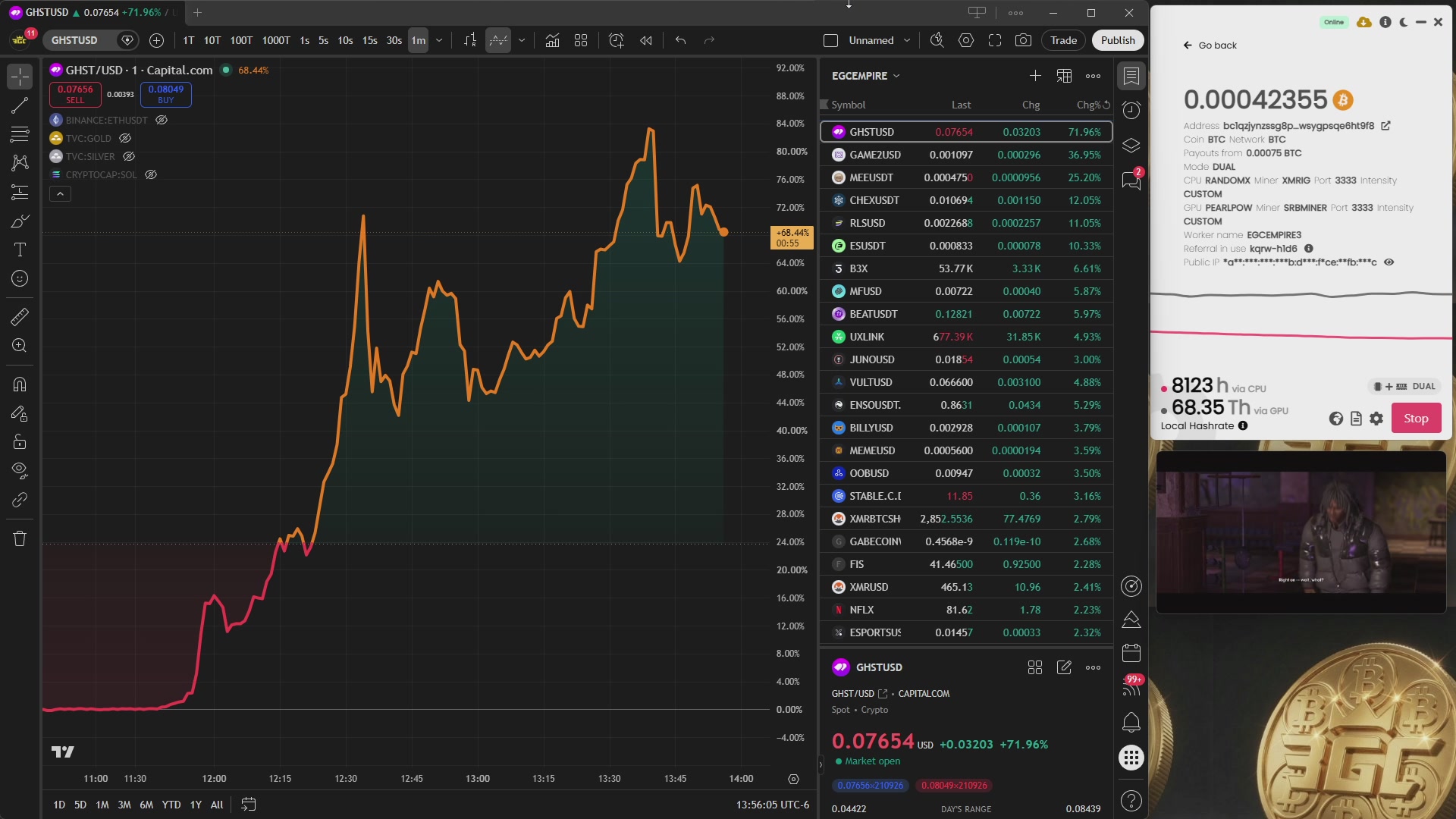The width and height of the screenshot is (1456, 819).
Task: Show the hidden TVC:SILVER comparison series
Action: (129, 156)
